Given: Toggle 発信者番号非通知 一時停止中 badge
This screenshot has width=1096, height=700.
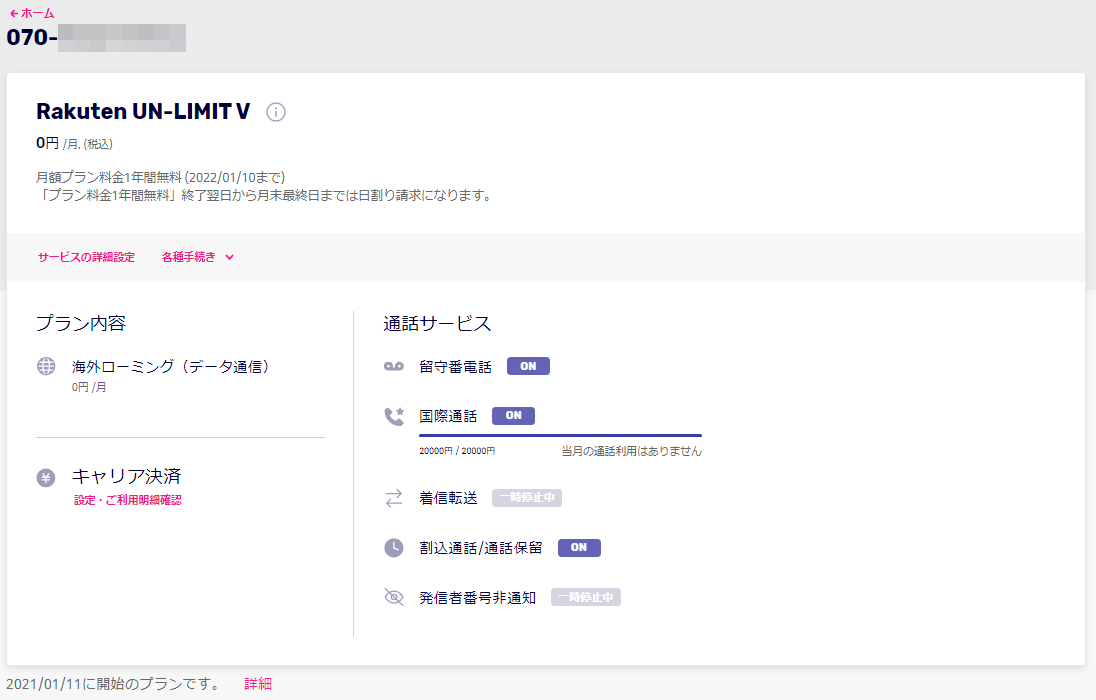Looking at the screenshot, I should point(586,597).
